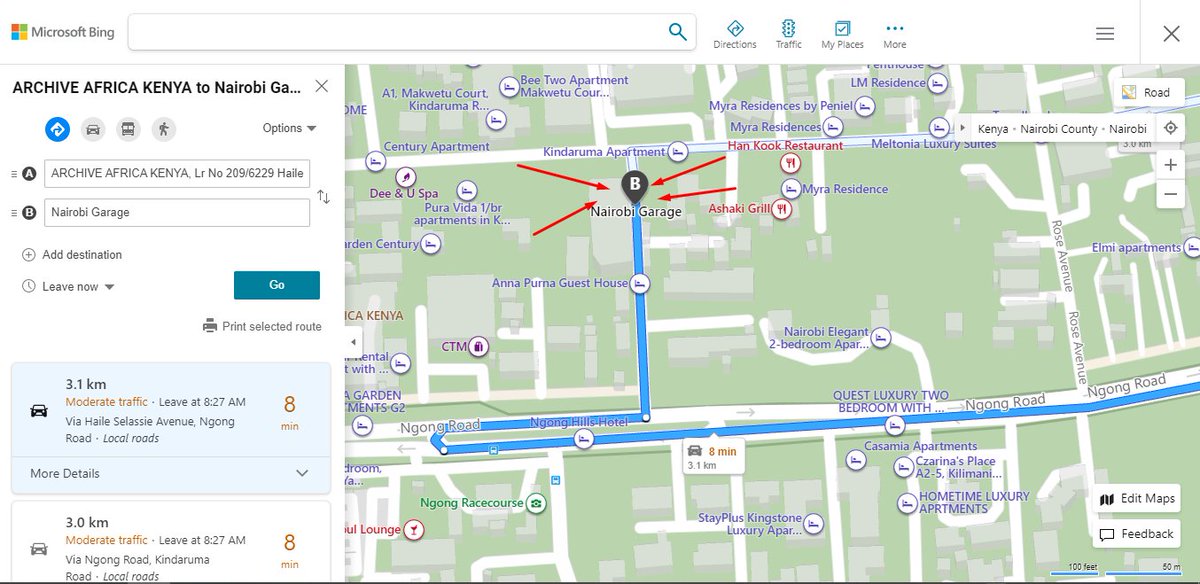The width and height of the screenshot is (1200, 584).
Task: Click Kenya in the location breadcrumb
Action: 993,129
